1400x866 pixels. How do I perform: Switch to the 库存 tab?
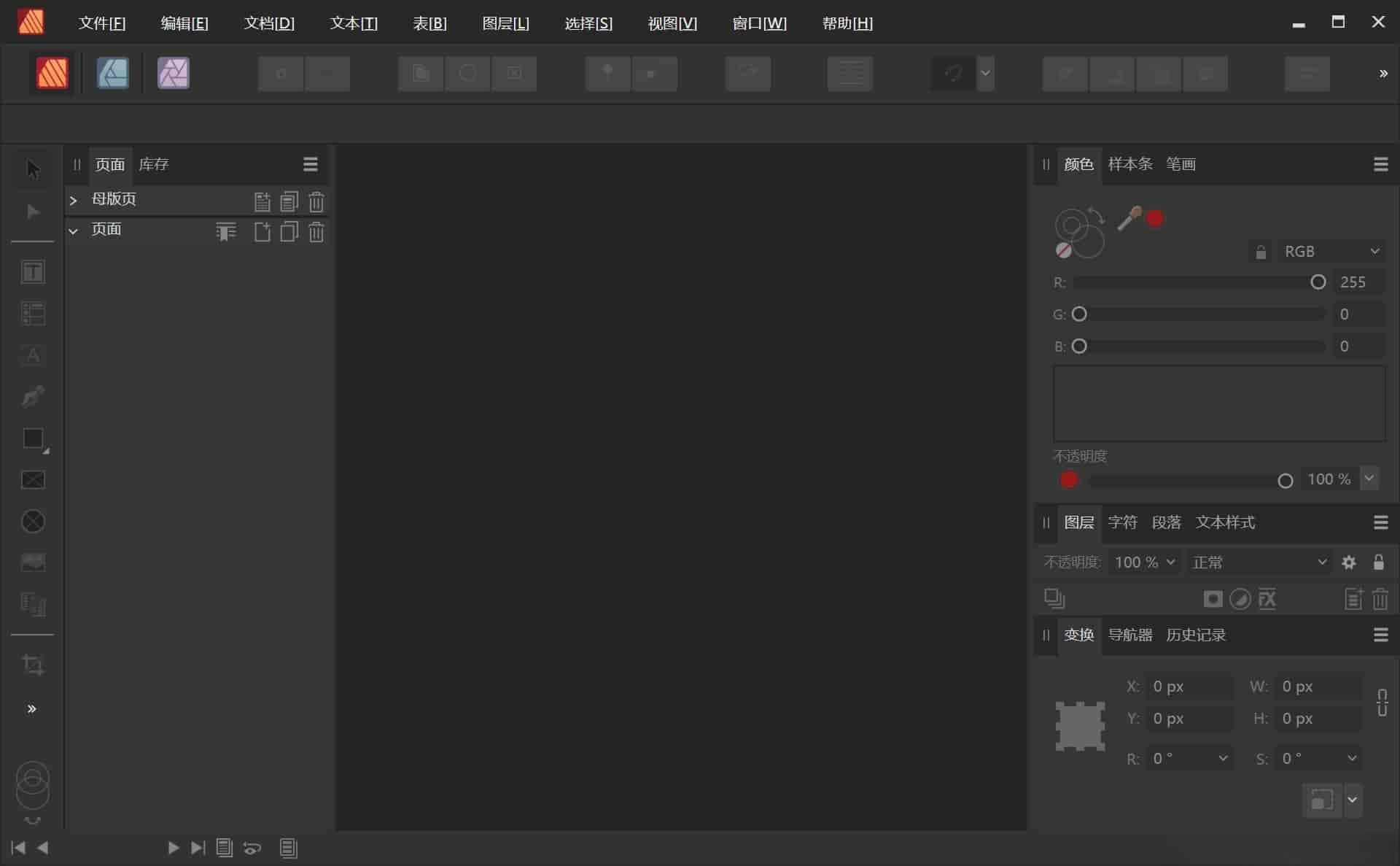tap(154, 164)
